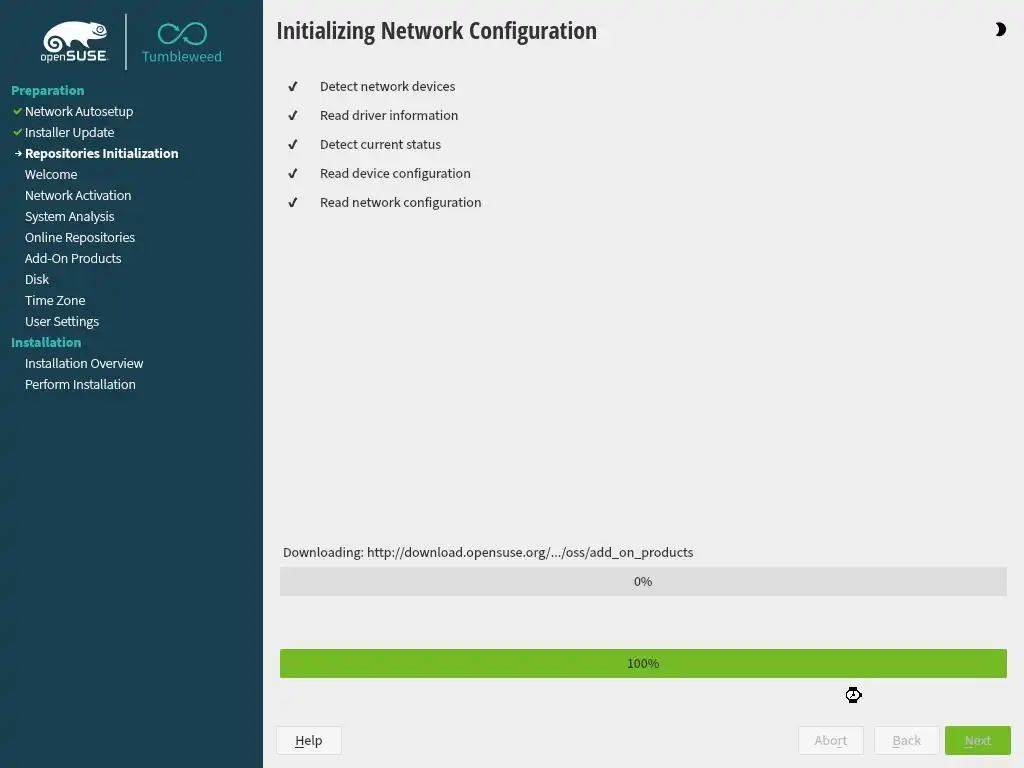Click the Tumbleweed infinity logo
Viewport: 1024px width, 768px height.
click(x=182, y=34)
